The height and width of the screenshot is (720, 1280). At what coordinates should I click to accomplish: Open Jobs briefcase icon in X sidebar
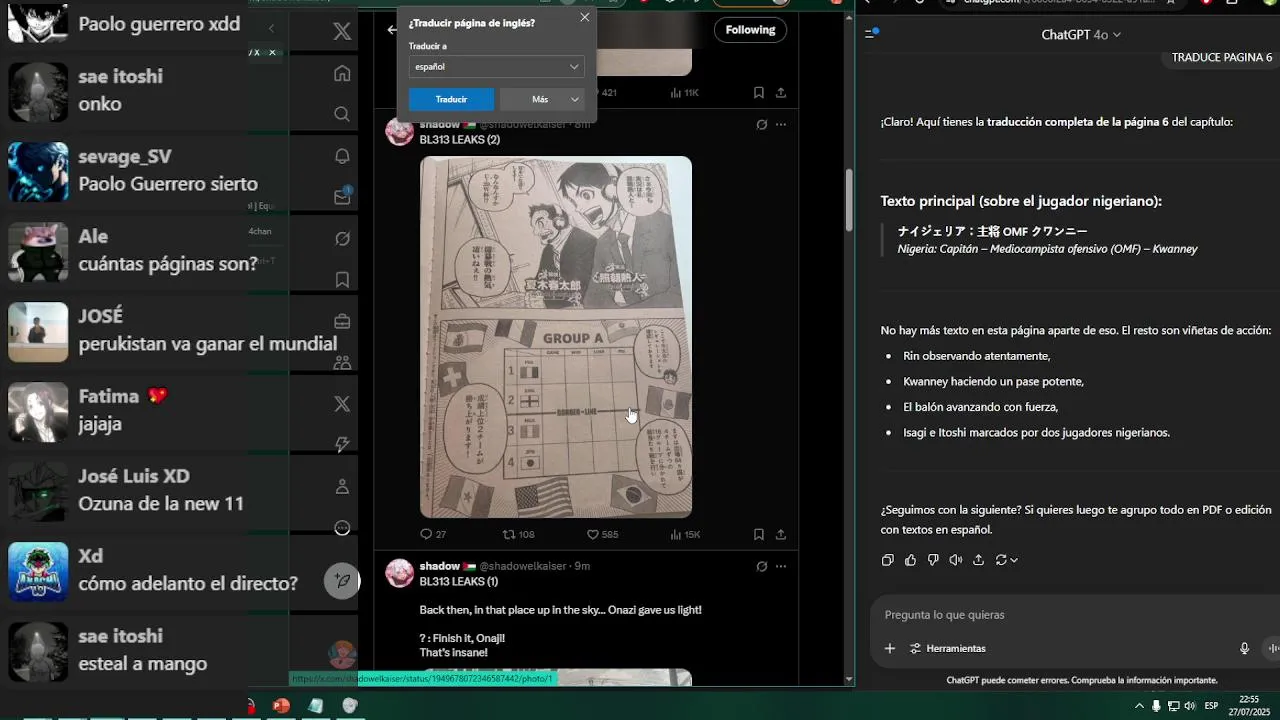[x=342, y=321]
